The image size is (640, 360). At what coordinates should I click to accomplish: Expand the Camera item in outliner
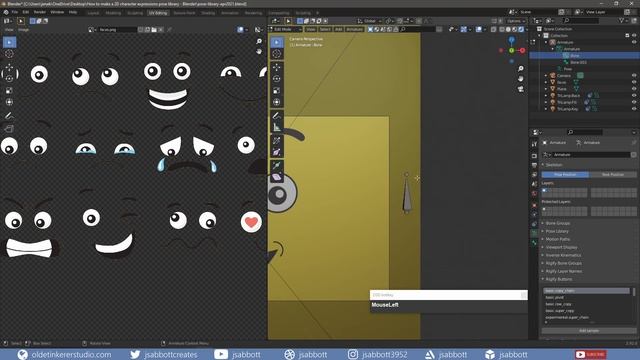546,76
